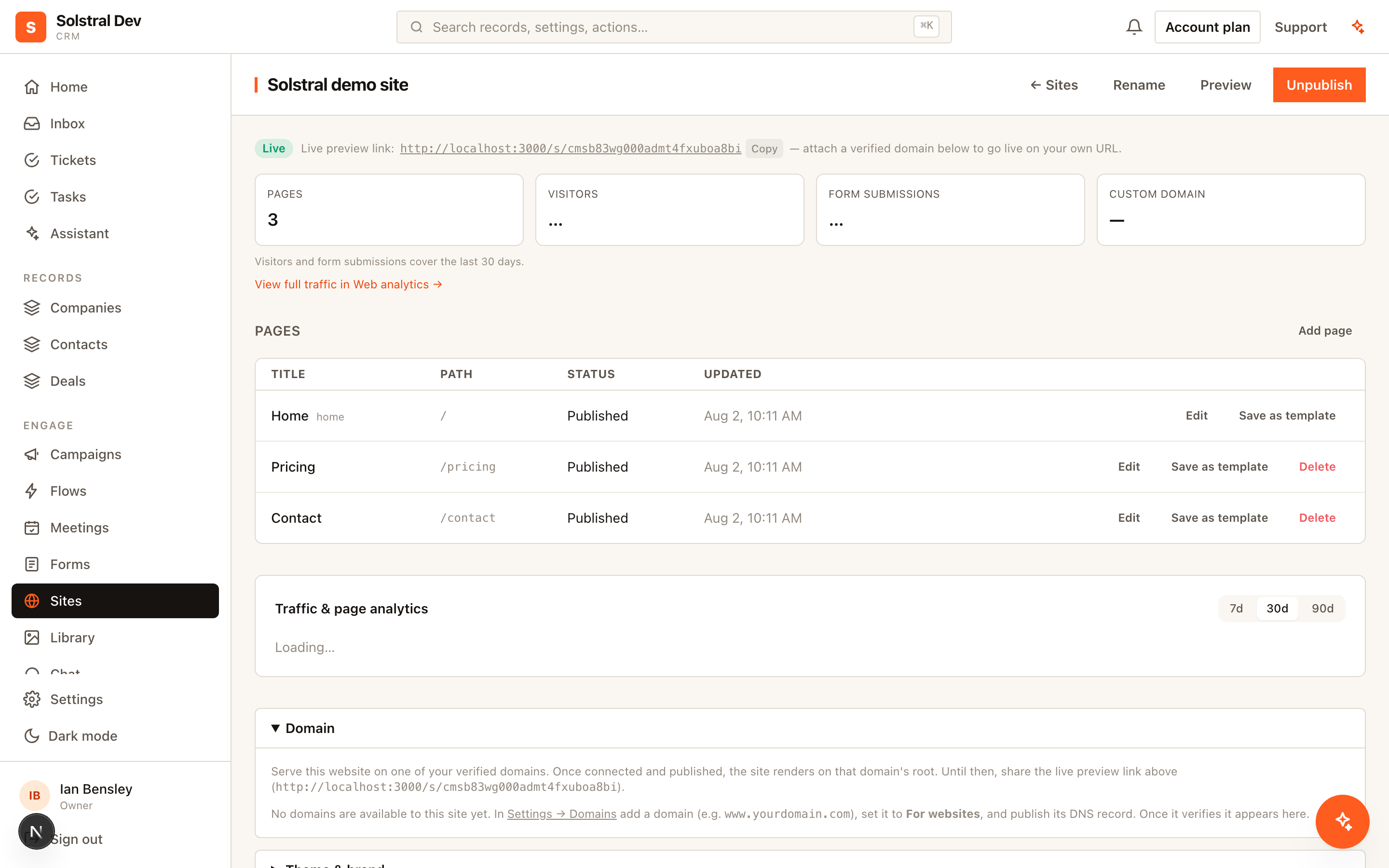Select the 30d analytics range
This screenshot has width=1389, height=868.
[x=1277, y=609]
